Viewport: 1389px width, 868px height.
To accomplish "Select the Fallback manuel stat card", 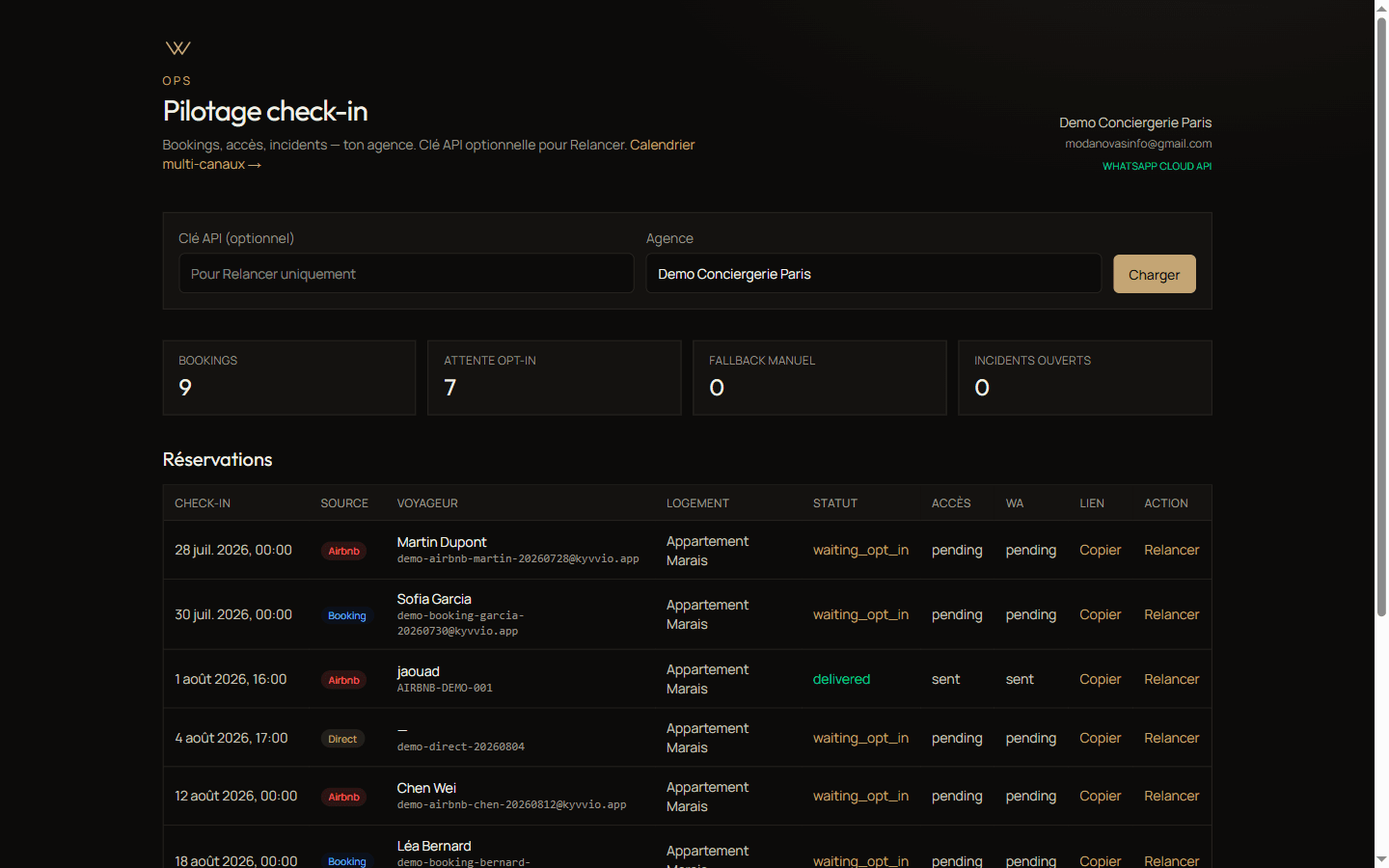I will [820, 378].
